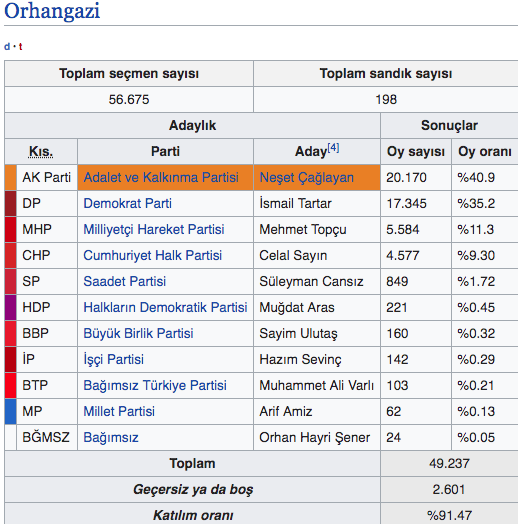Open the İşçi Partisi link
Image resolution: width=518 pixels, height=524 pixels.
[114, 359]
